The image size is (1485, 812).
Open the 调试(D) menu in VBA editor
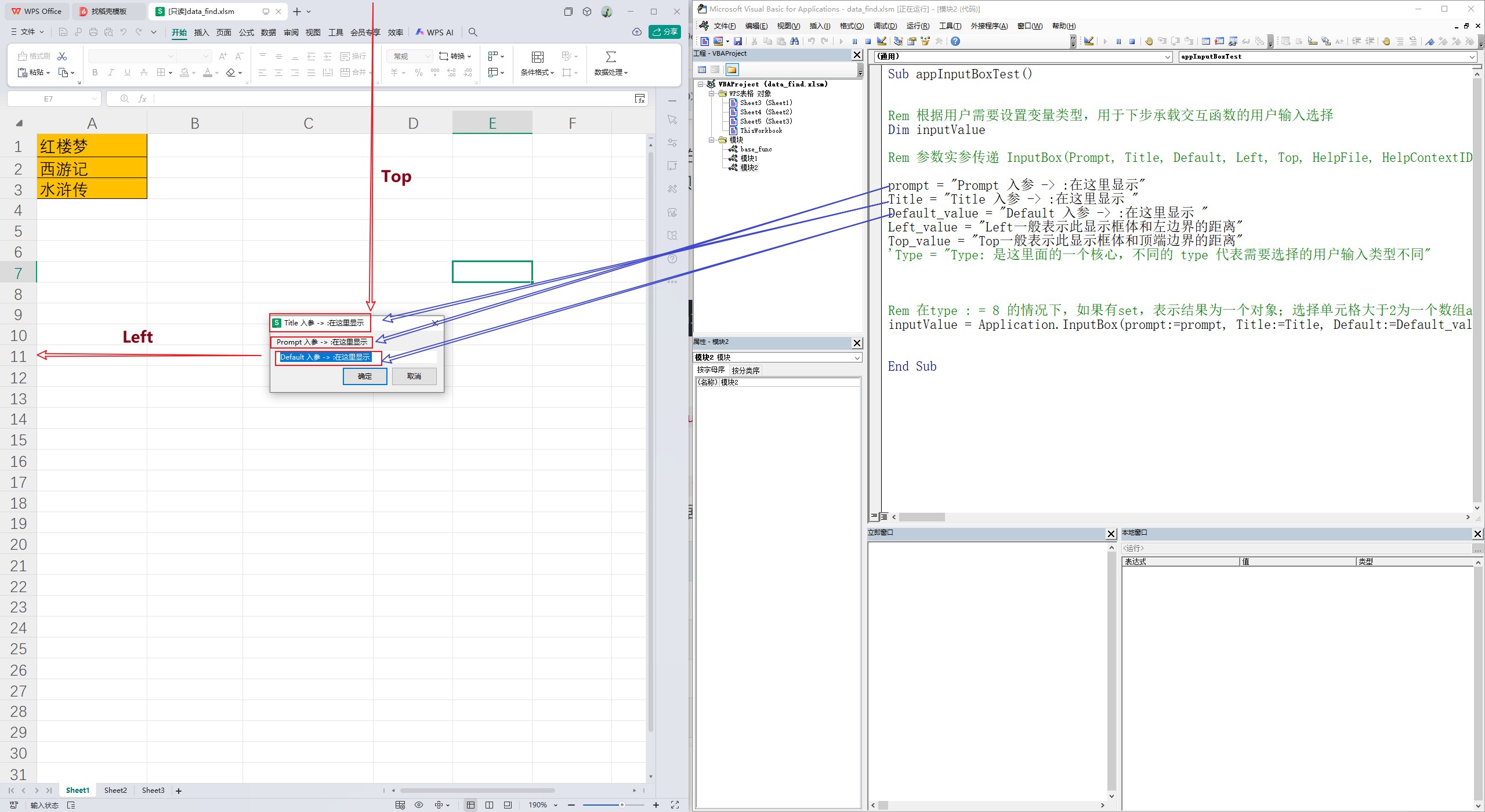[x=885, y=26]
